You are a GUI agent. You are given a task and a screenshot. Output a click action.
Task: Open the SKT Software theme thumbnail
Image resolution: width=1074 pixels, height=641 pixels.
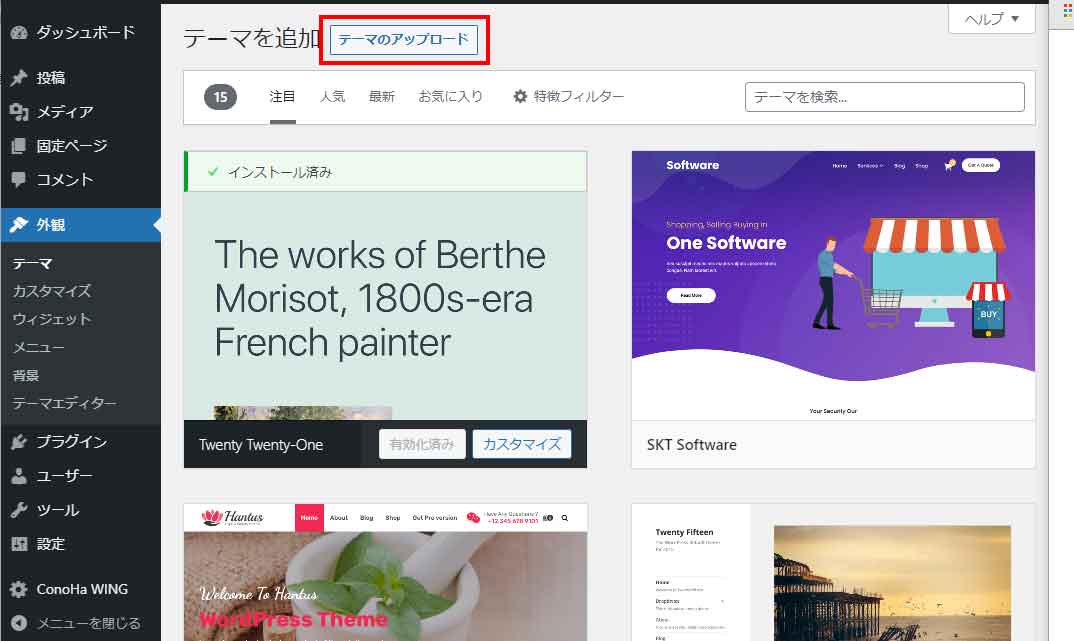833,286
